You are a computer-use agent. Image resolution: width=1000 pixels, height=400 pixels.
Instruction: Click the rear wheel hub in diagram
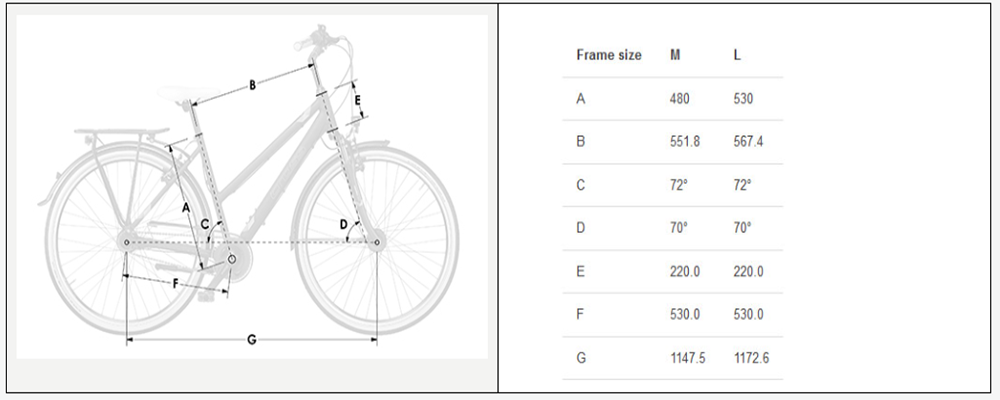tap(126, 242)
